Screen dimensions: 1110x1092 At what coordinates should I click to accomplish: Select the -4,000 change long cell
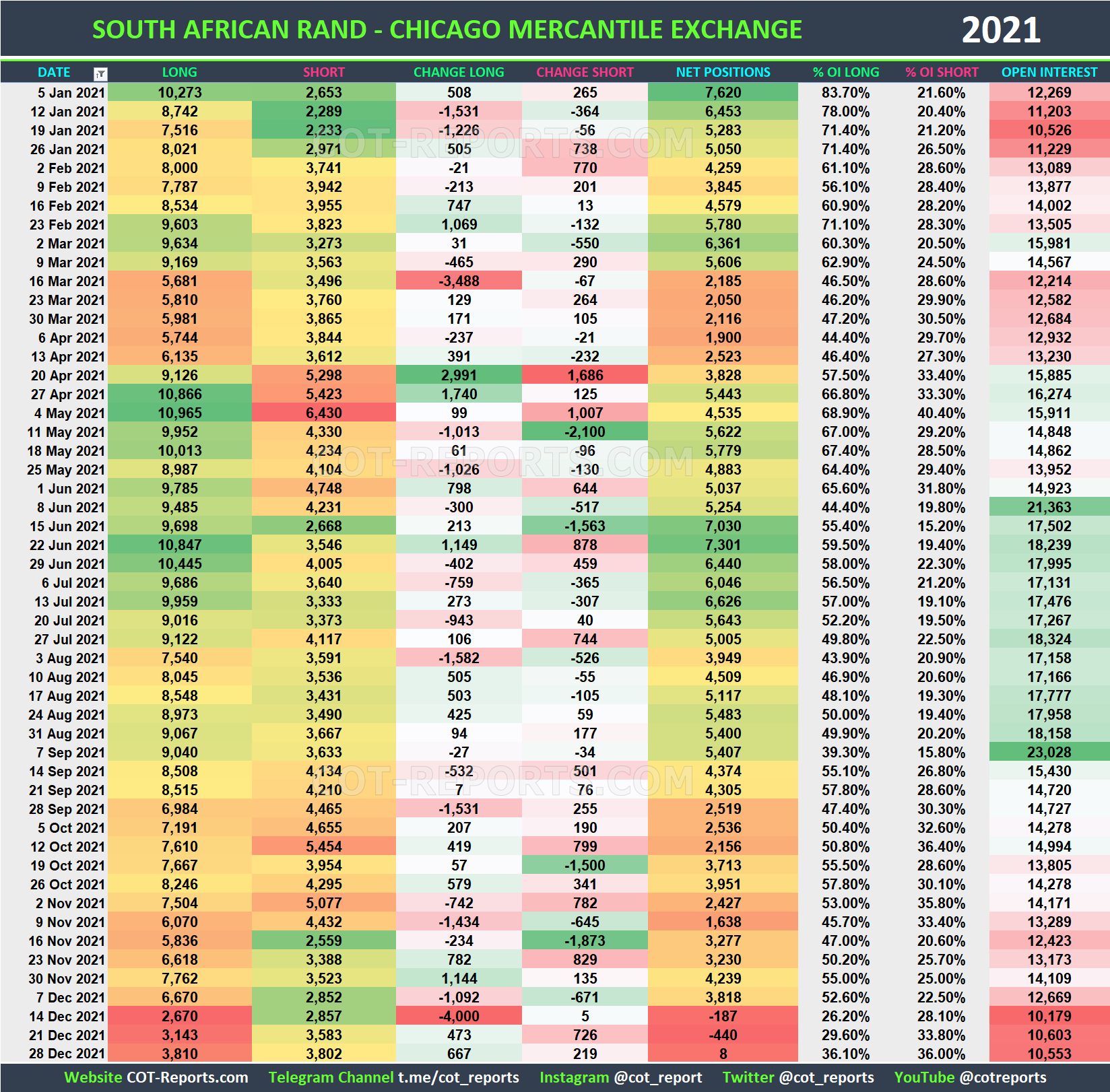point(459,1017)
